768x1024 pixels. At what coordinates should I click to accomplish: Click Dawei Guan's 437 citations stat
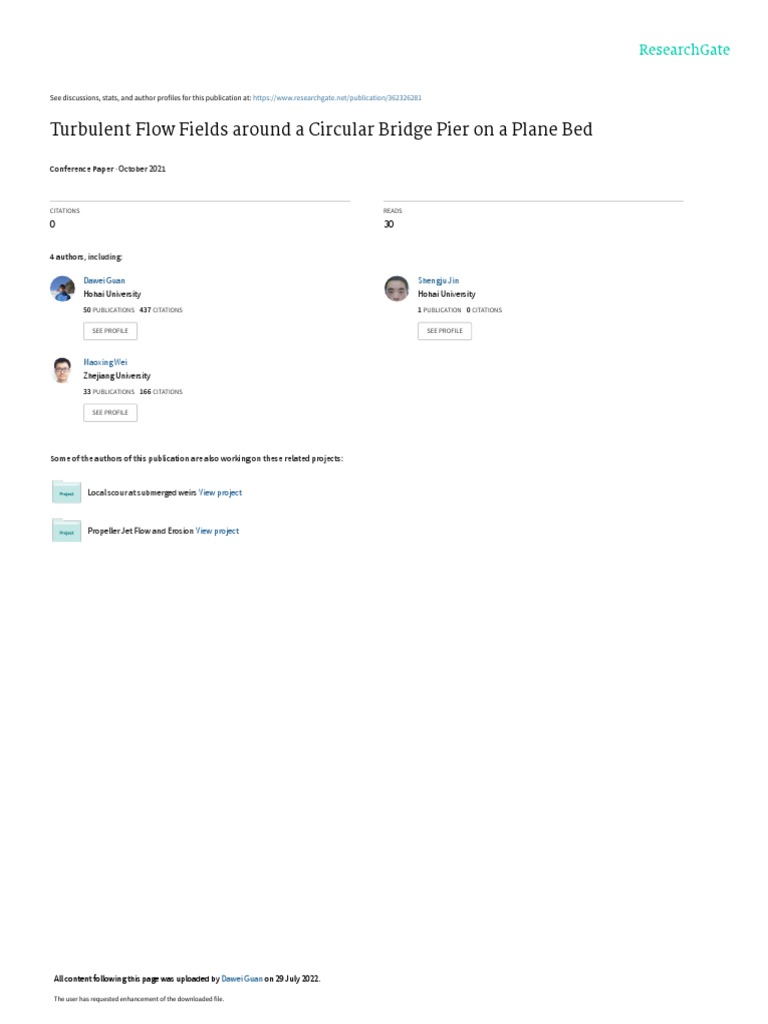point(161,310)
